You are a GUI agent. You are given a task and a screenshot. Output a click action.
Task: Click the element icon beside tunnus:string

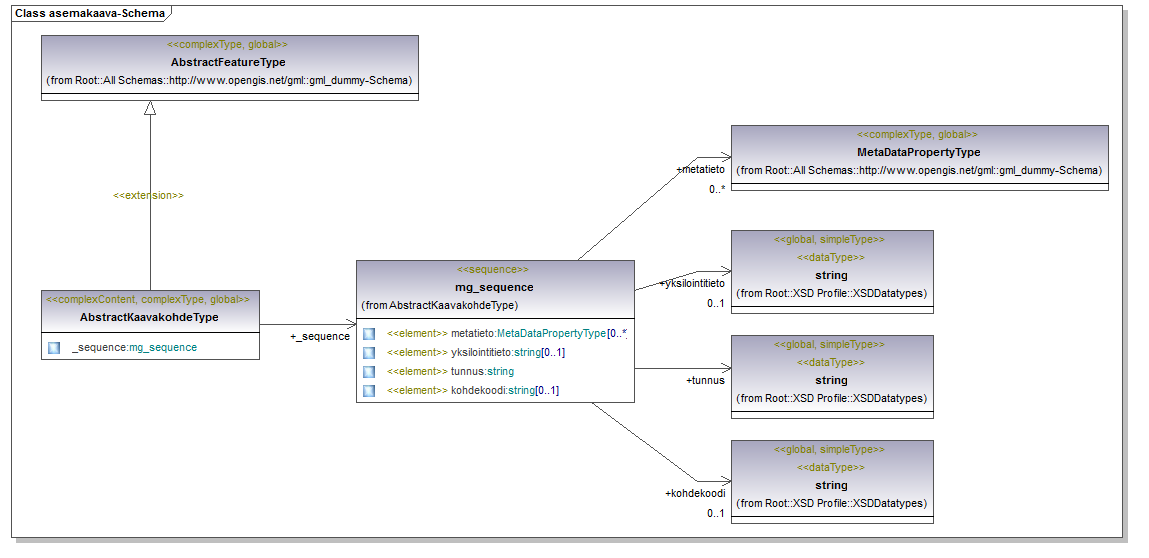[369, 372]
